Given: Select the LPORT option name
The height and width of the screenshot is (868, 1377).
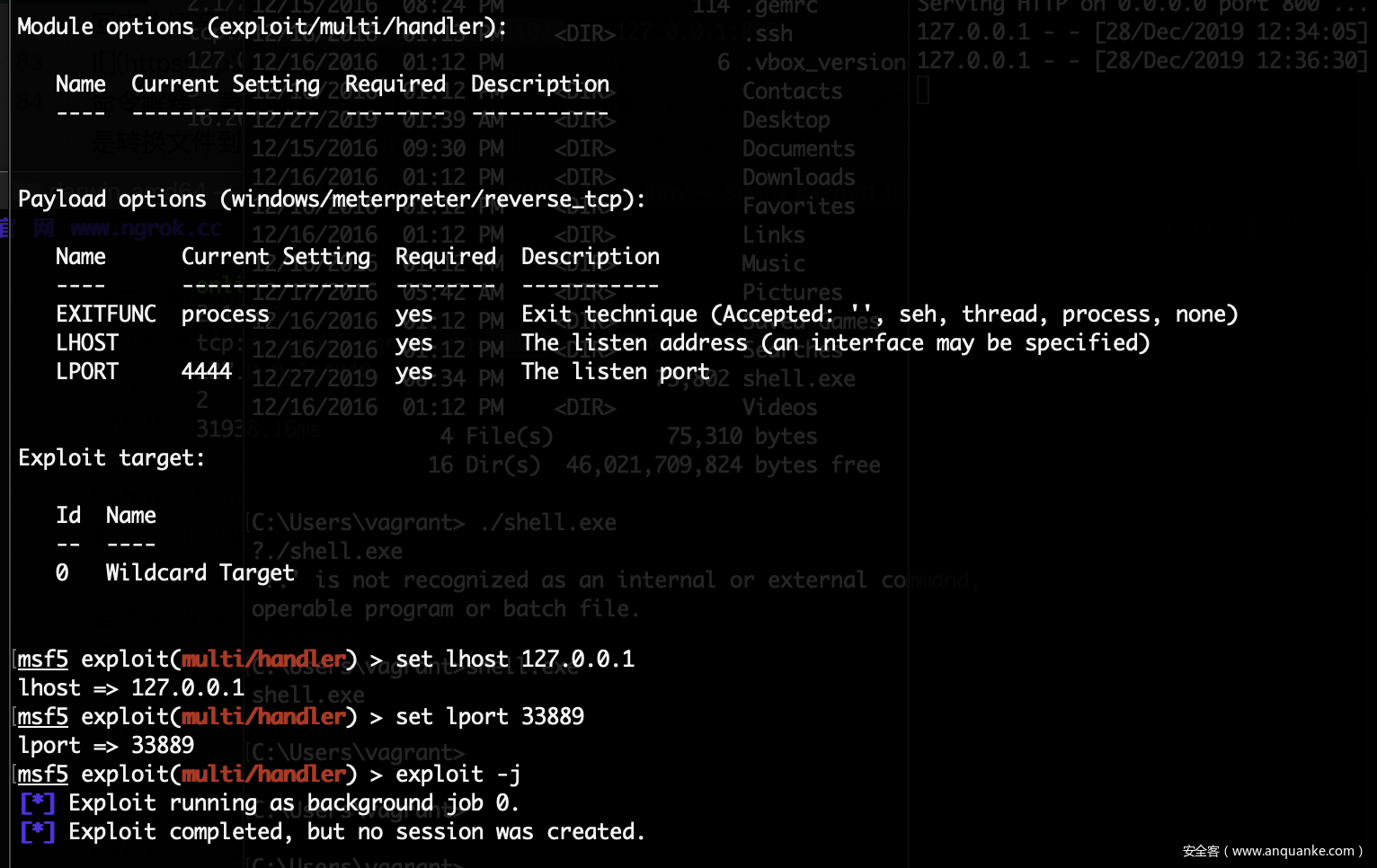Looking at the screenshot, I should [x=87, y=371].
